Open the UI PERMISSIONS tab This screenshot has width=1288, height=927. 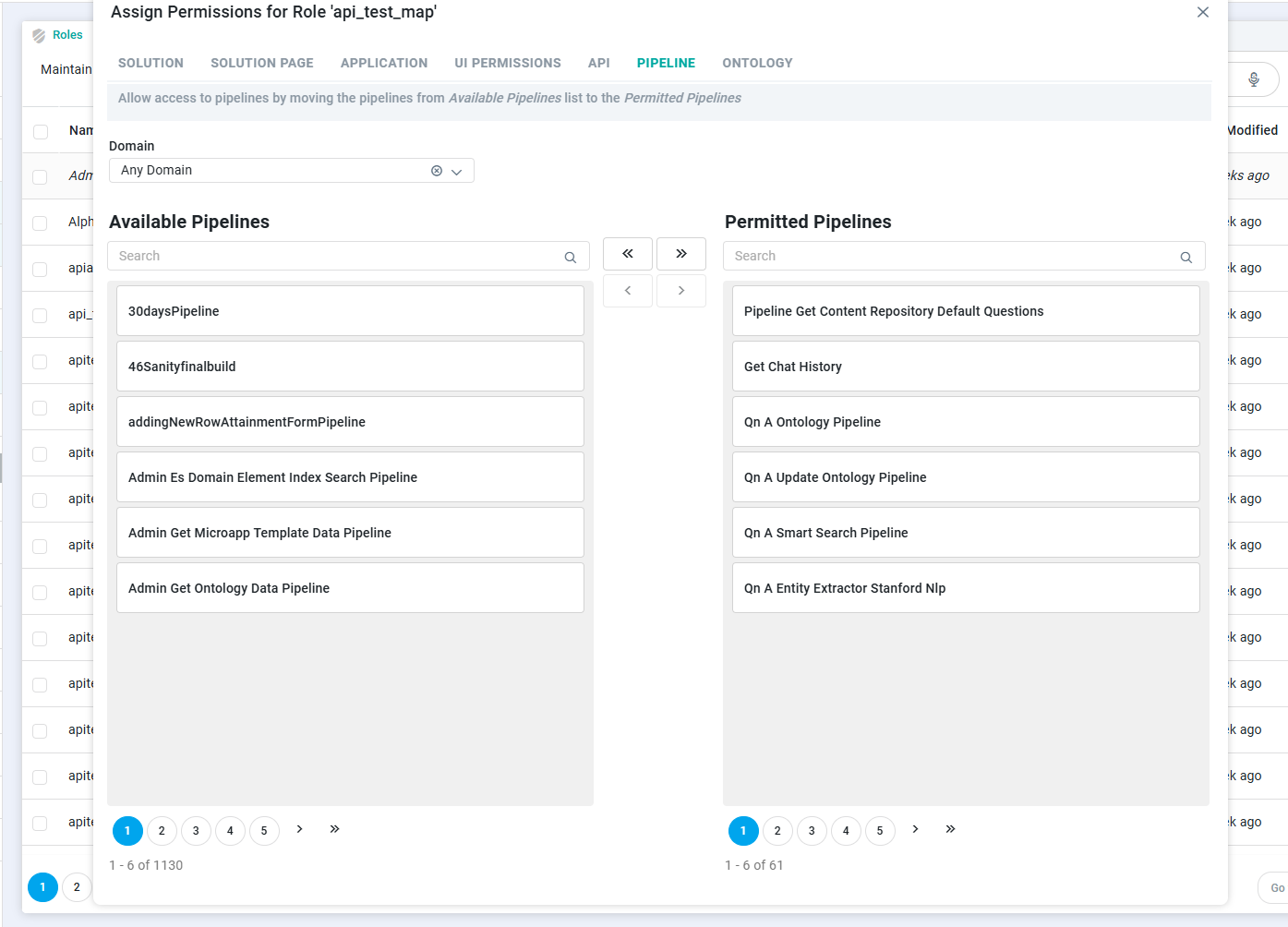(508, 63)
